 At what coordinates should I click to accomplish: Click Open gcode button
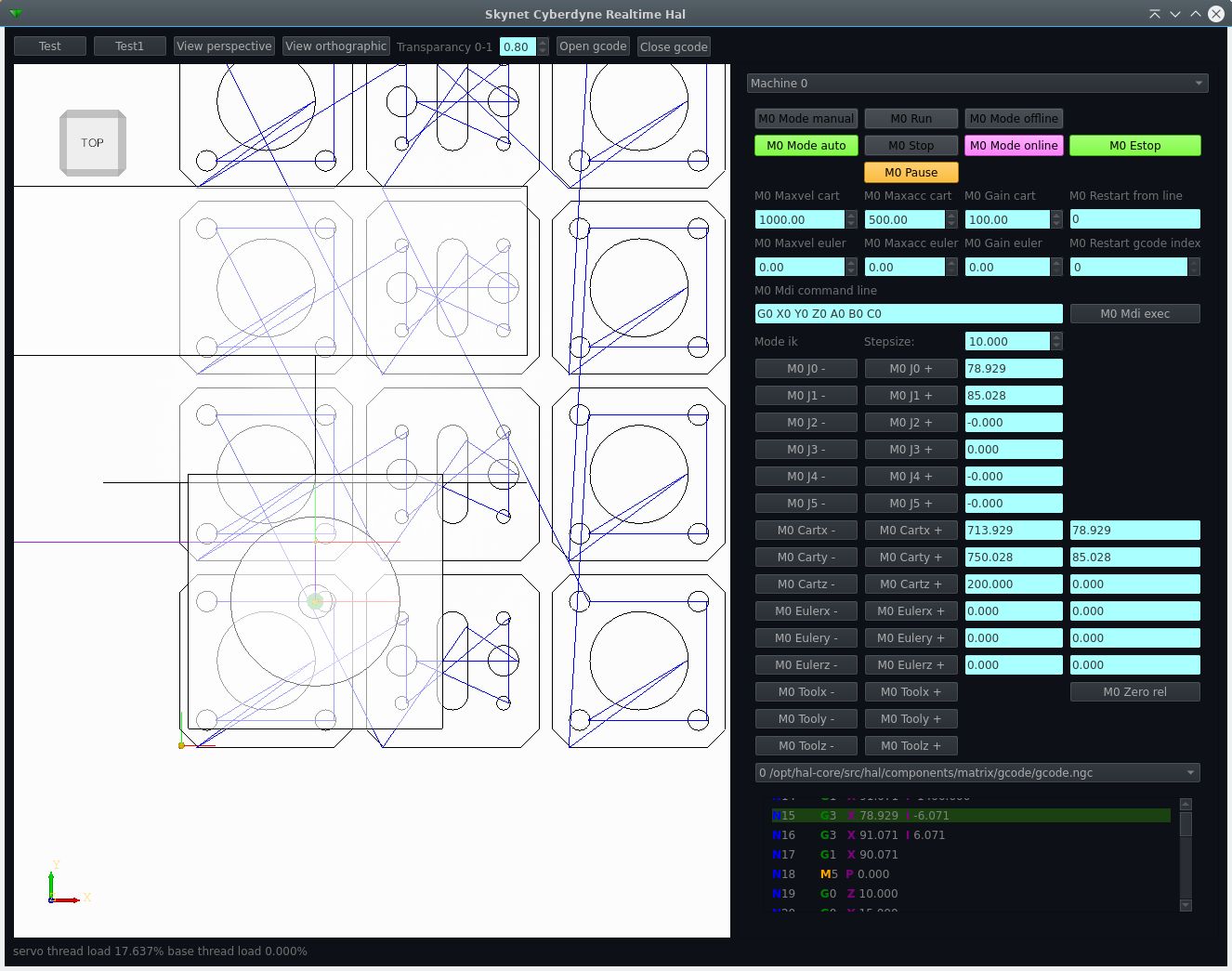(593, 46)
